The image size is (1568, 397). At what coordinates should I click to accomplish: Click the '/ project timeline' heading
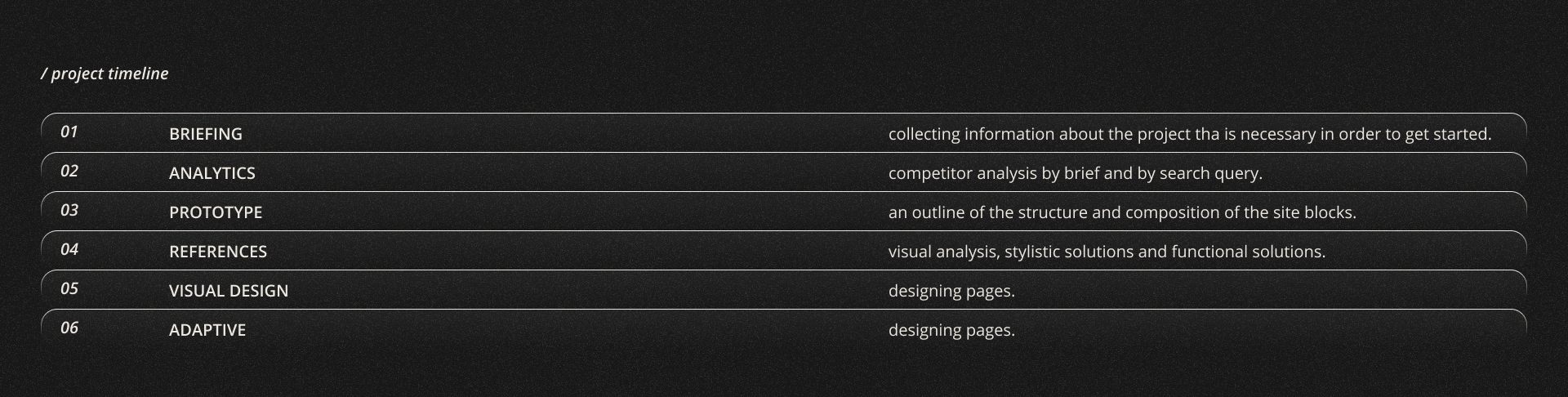tap(105, 74)
